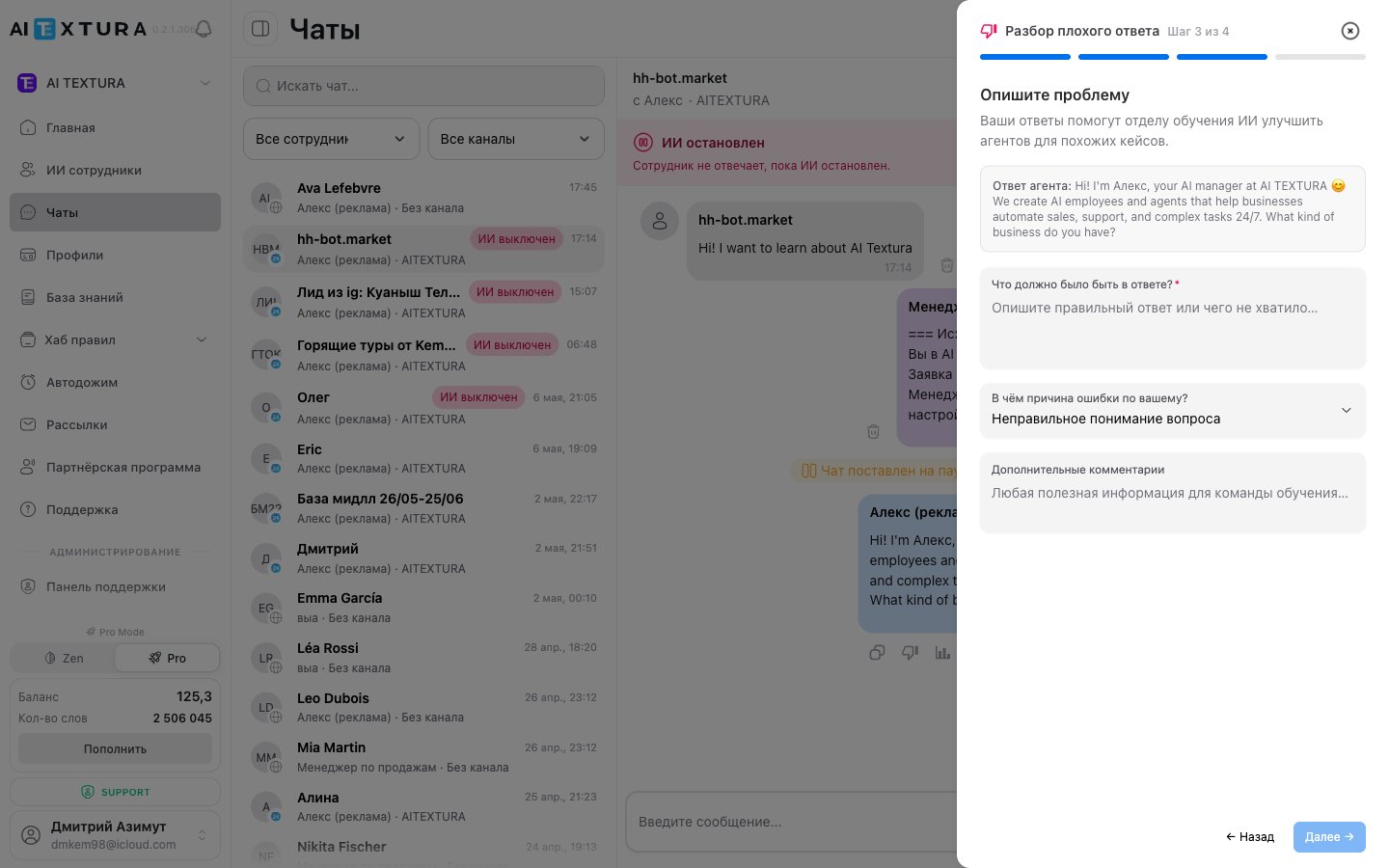
Task: Click the delete icon beside hh-bot.market message
Action: (x=947, y=265)
